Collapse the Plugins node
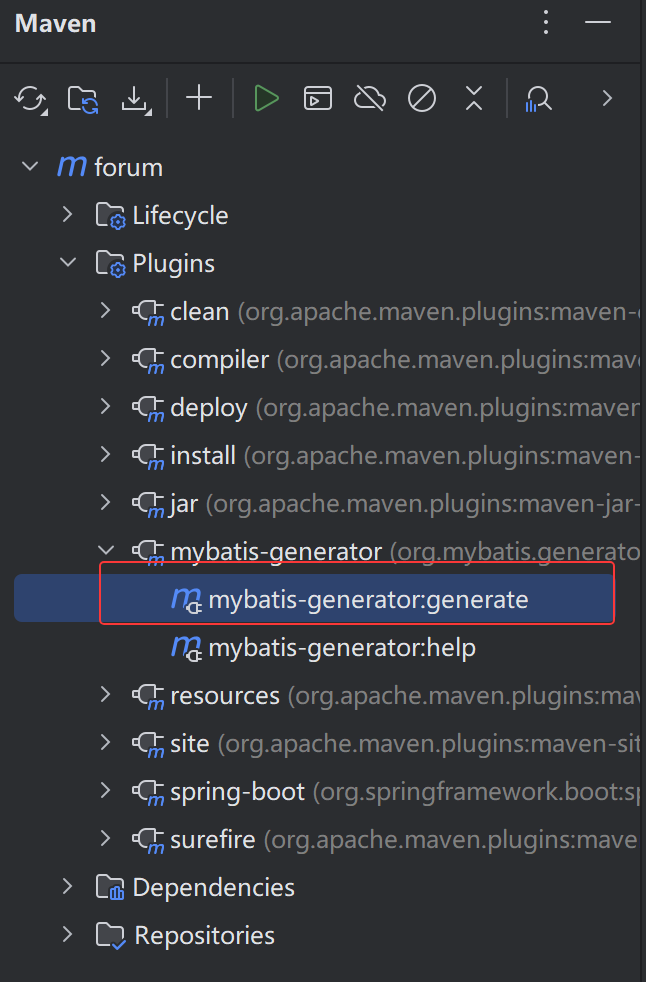This screenshot has width=646, height=982. click(68, 263)
